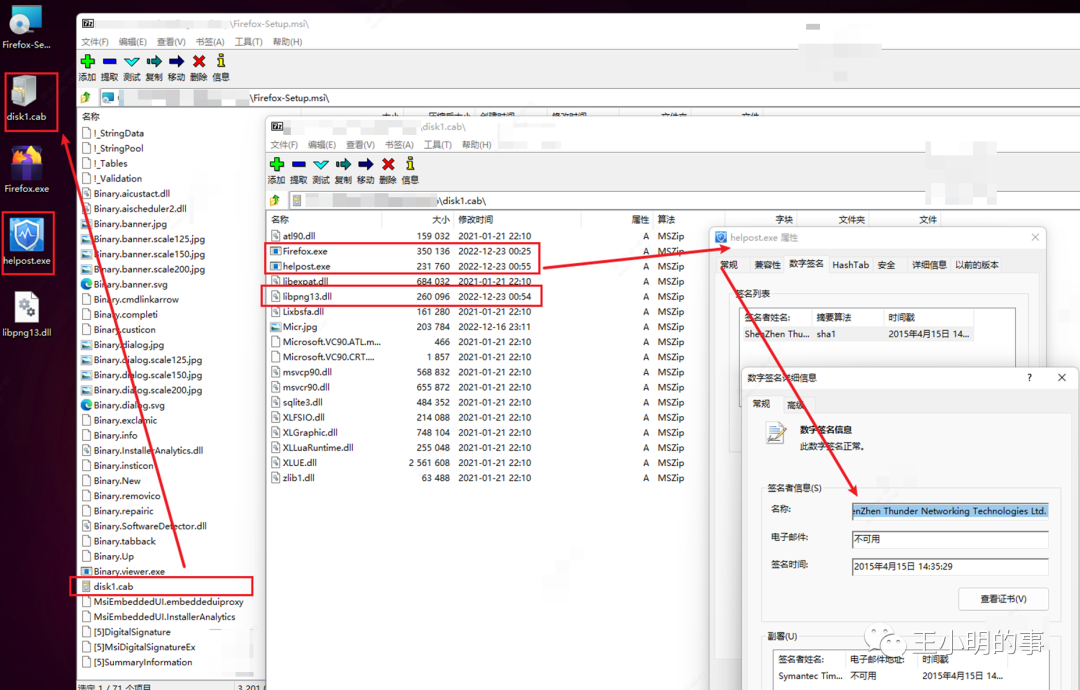Click 电子邮件 field showing 不可用

point(950,539)
